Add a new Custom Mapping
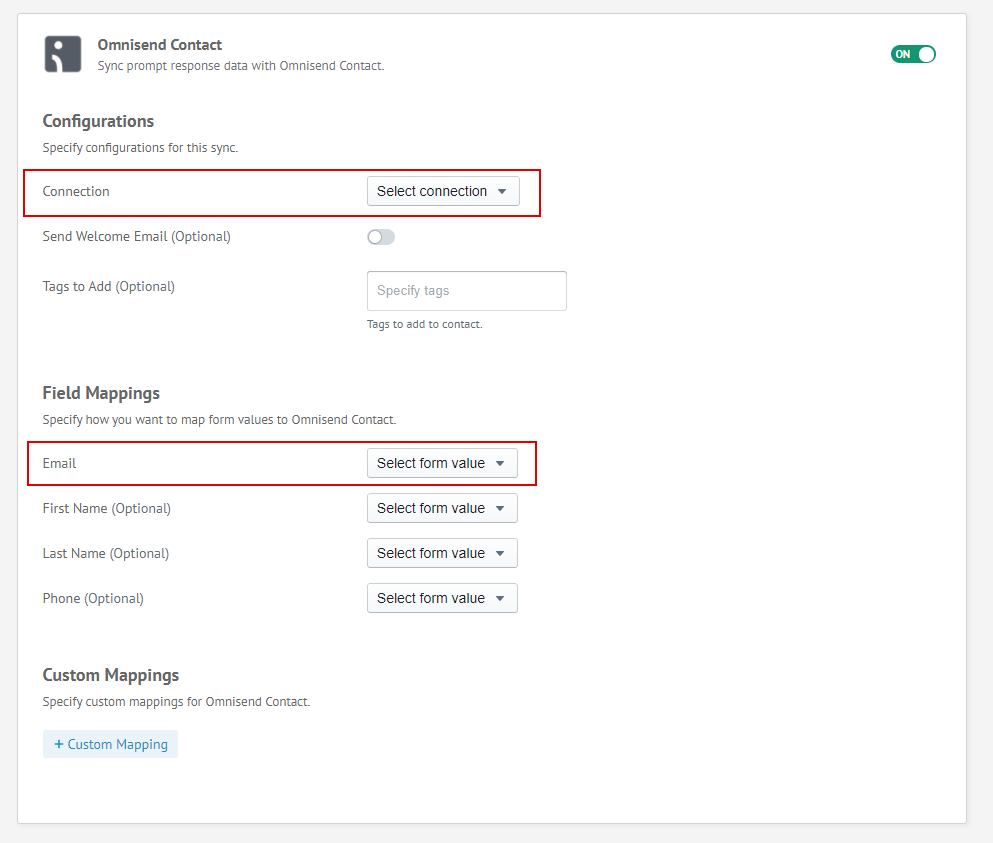The width and height of the screenshot is (993, 843). click(x=110, y=744)
